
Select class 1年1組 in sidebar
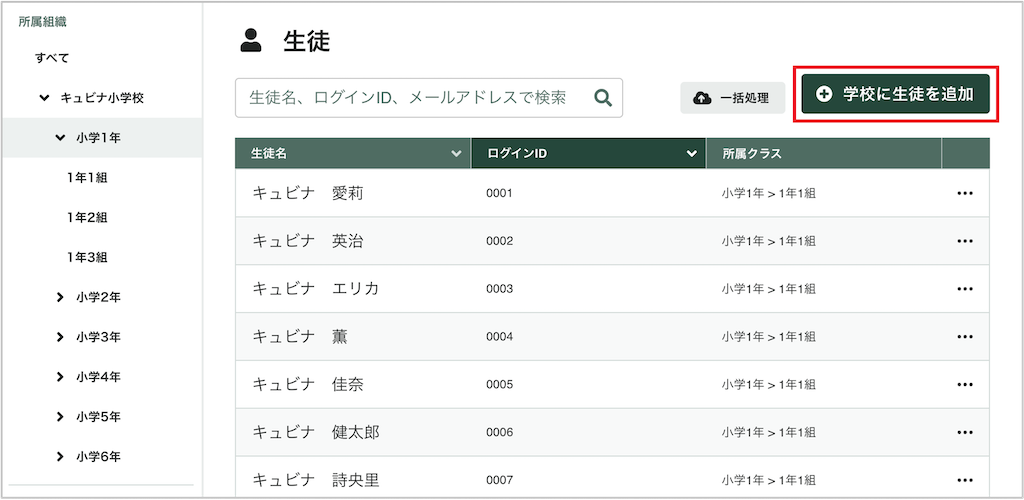tap(87, 178)
